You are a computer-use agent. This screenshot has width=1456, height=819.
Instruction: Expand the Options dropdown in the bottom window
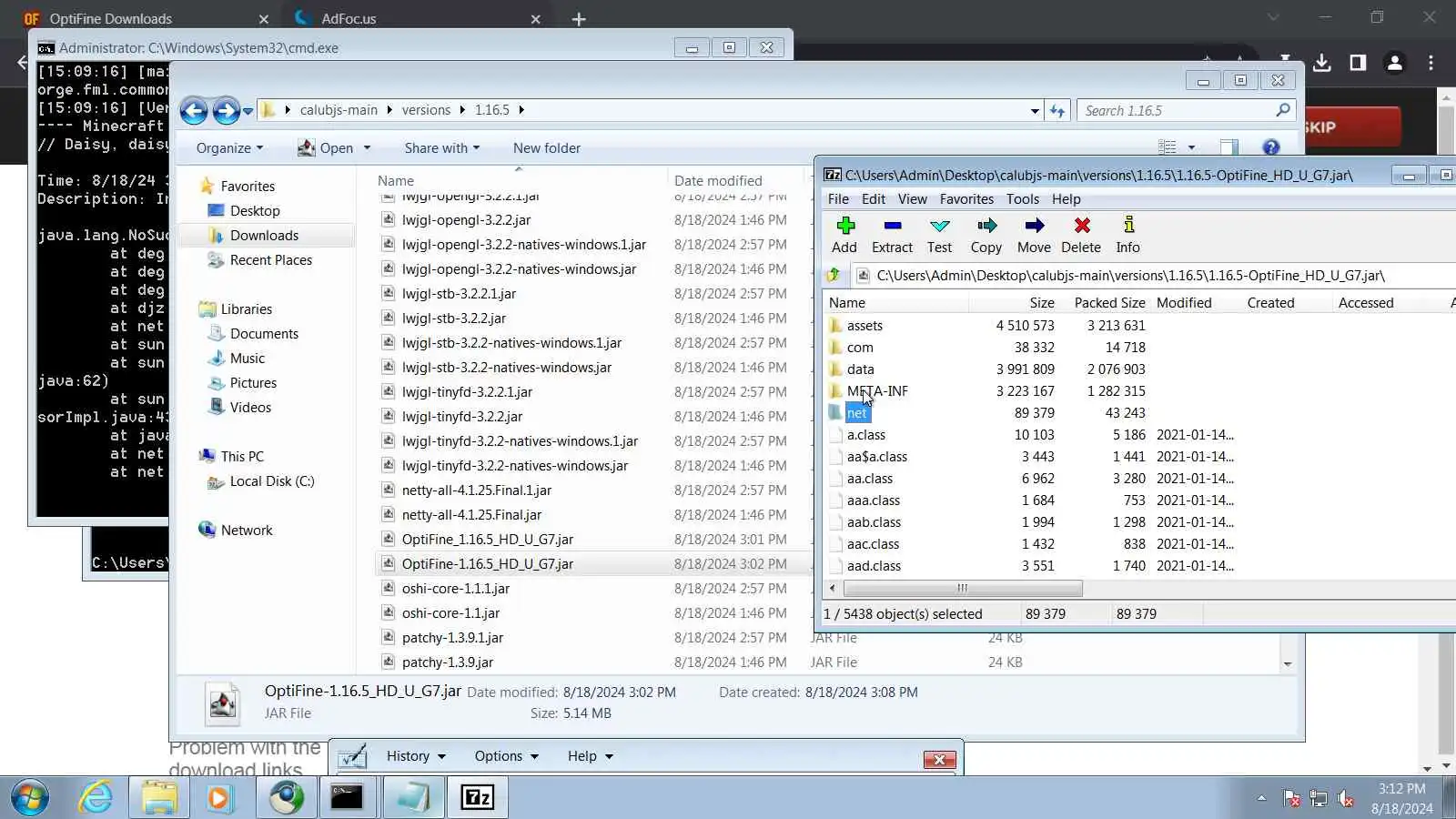point(506,756)
